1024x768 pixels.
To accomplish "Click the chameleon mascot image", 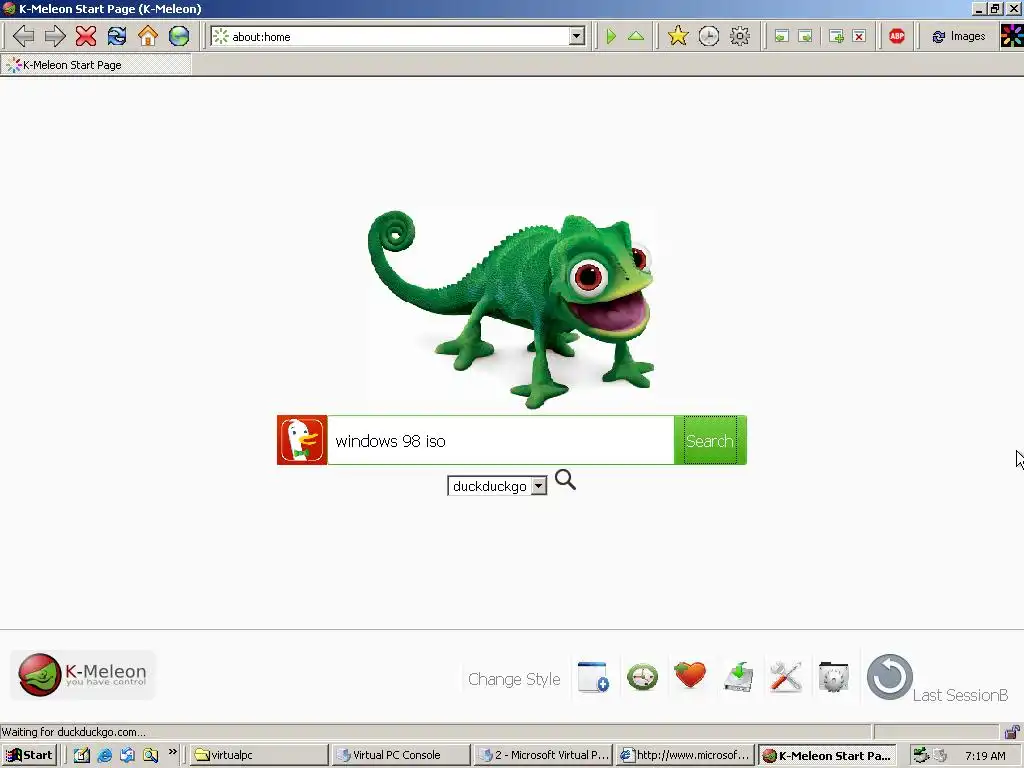I will pos(512,309).
